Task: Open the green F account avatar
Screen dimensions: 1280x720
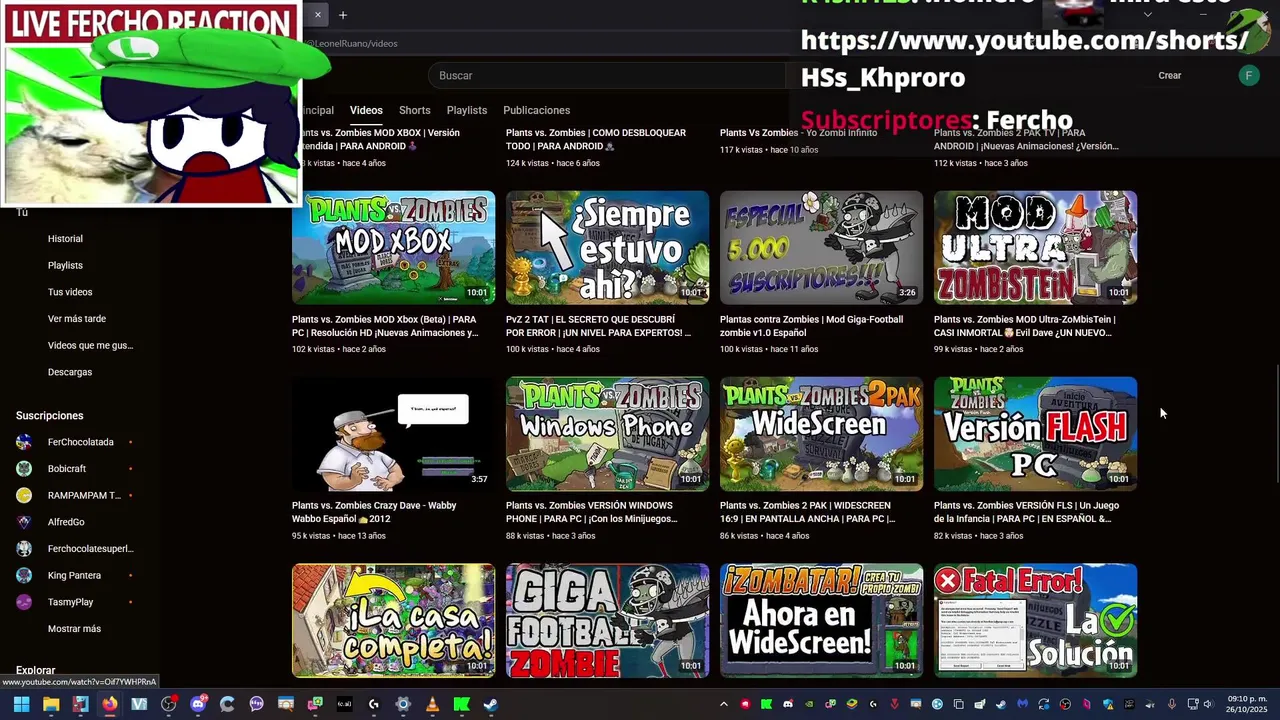Action: 1248,75
